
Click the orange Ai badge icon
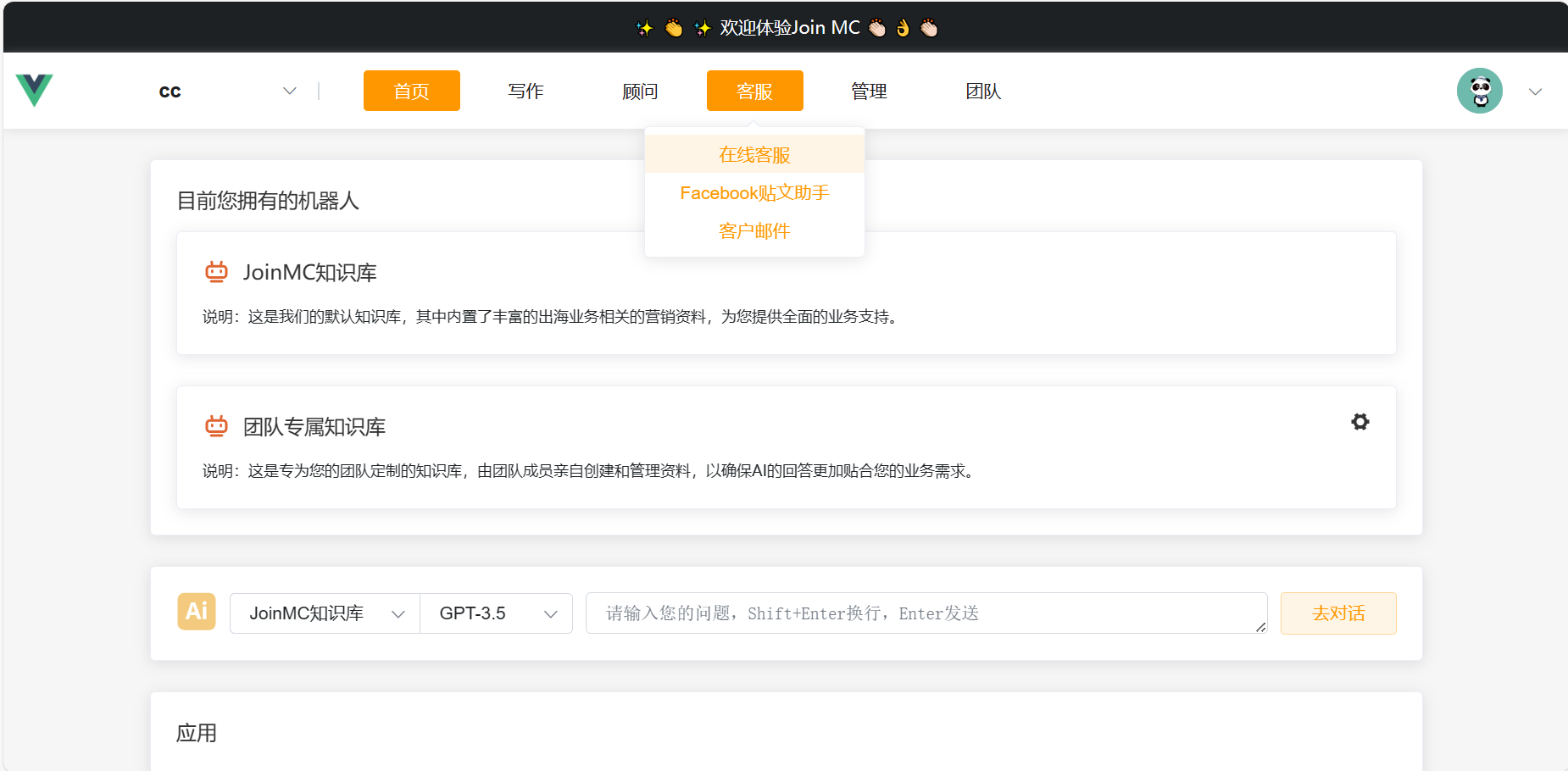tap(197, 612)
